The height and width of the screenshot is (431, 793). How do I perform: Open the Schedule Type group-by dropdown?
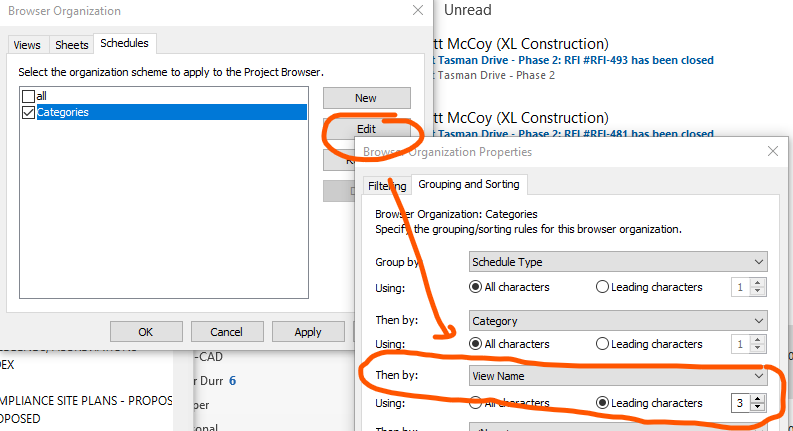tap(618, 262)
